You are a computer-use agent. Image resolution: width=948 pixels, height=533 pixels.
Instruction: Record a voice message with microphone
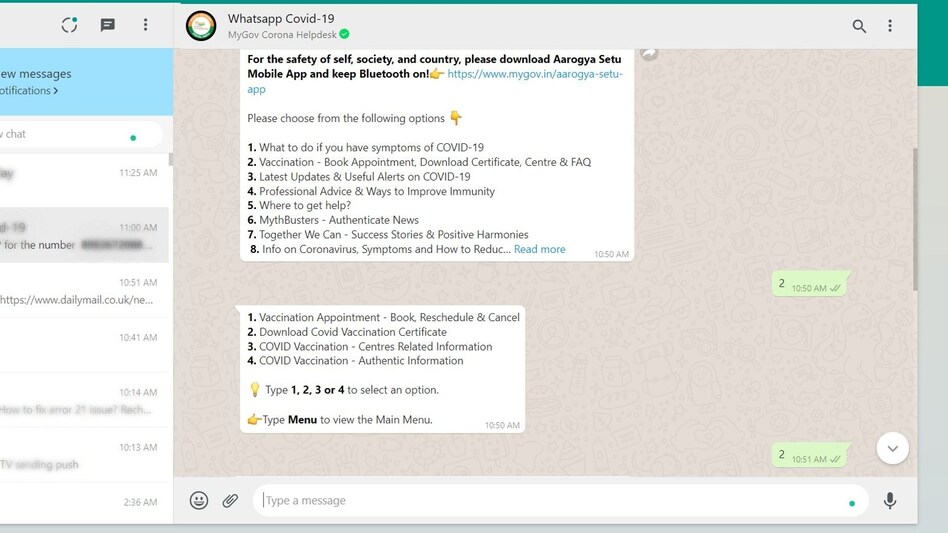click(890, 500)
